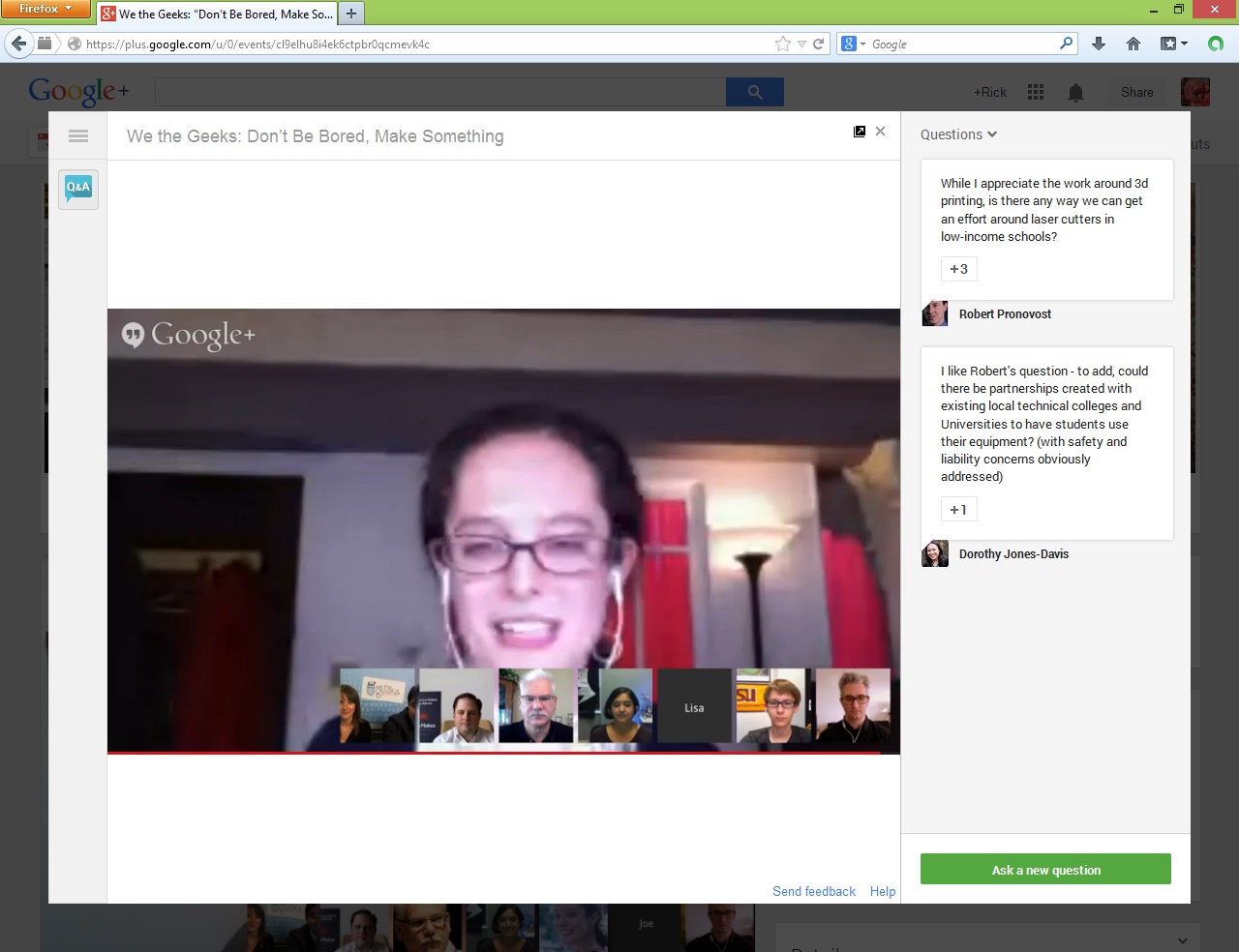Open the Firefox menu dropdown
Screen dimensions: 1239x952
(x=45, y=9)
